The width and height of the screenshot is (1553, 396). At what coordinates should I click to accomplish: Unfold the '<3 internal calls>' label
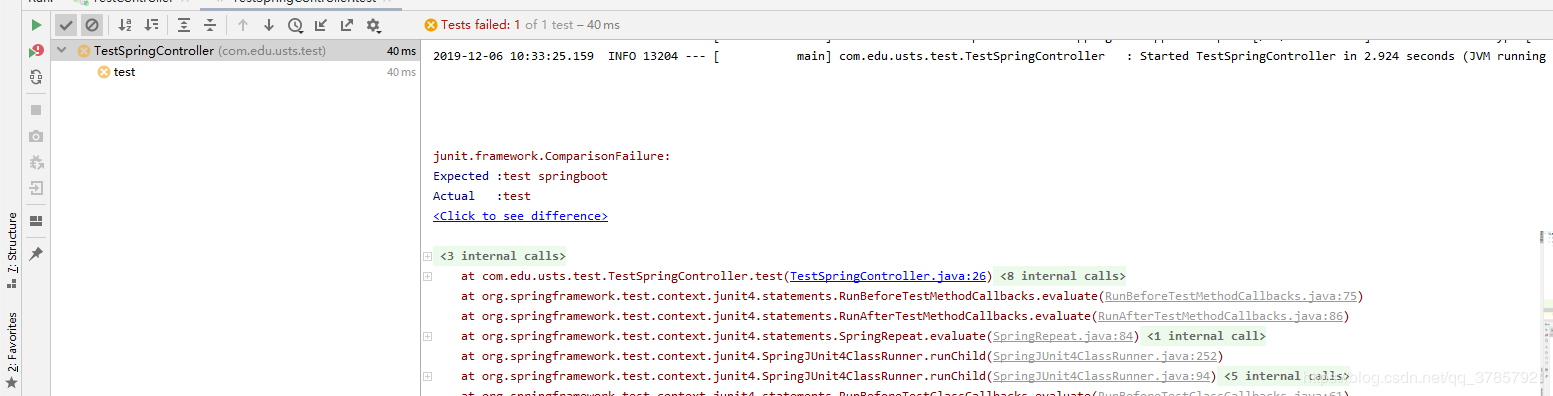(502, 256)
